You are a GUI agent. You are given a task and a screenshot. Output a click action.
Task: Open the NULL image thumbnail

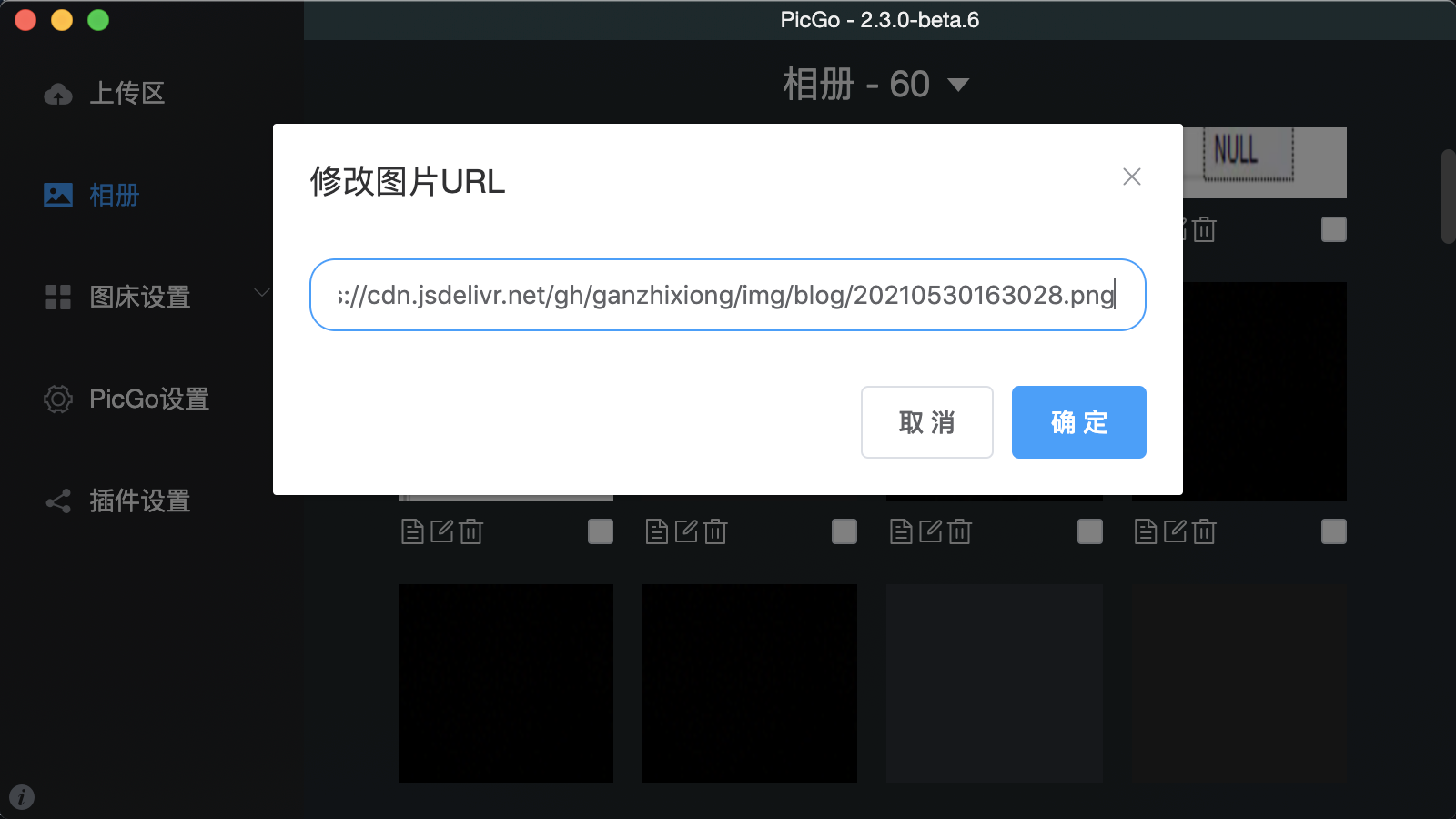1265,162
